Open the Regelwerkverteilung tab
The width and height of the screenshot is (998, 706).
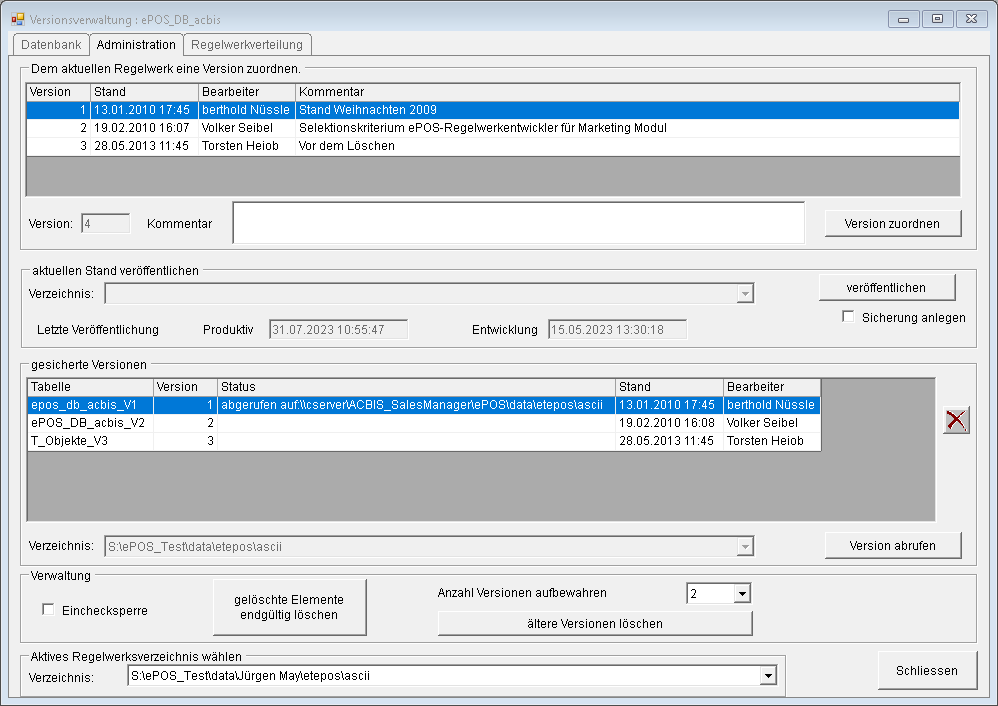pyautogui.click(x=247, y=45)
